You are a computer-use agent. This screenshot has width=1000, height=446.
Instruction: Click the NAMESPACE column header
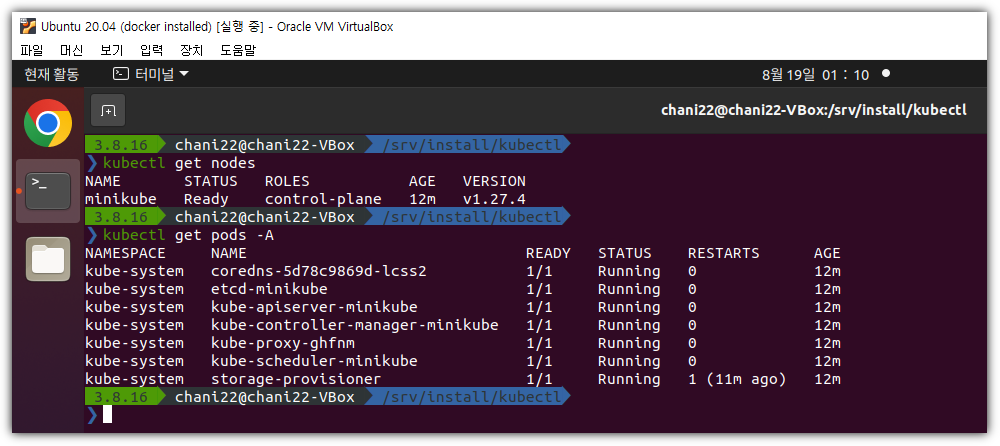[125, 253]
